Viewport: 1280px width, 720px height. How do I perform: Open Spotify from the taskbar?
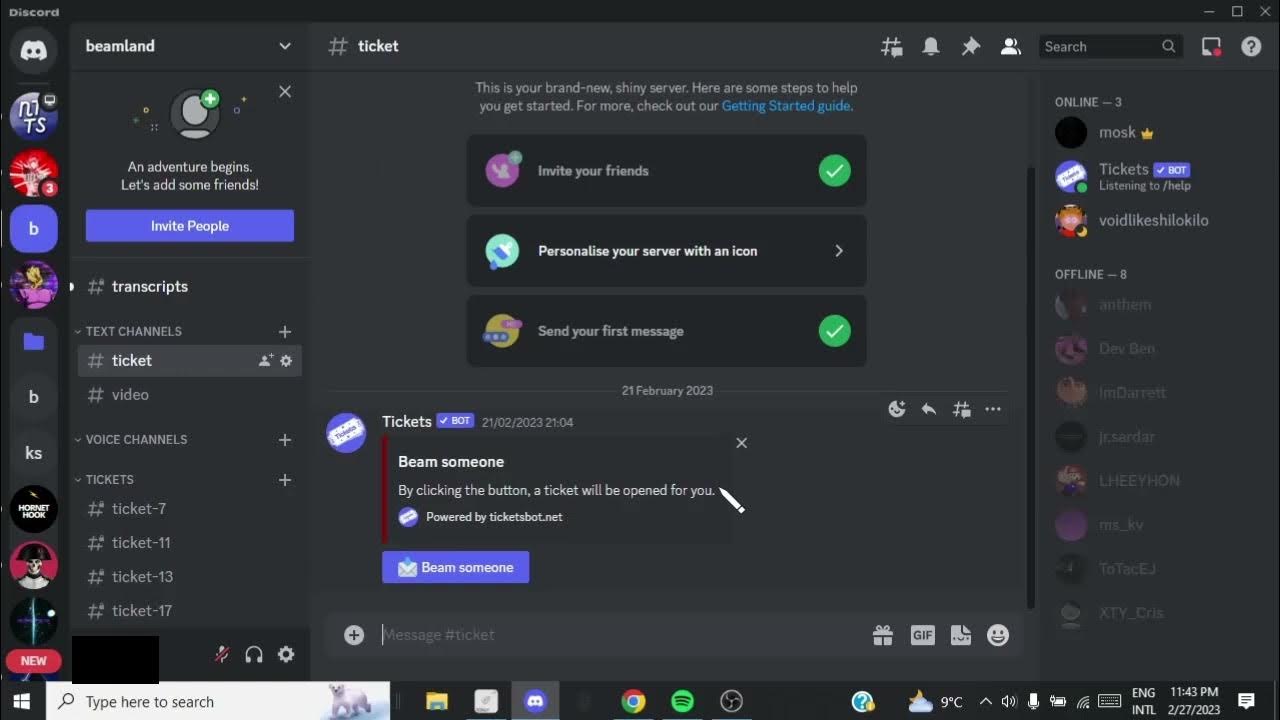coord(682,702)
